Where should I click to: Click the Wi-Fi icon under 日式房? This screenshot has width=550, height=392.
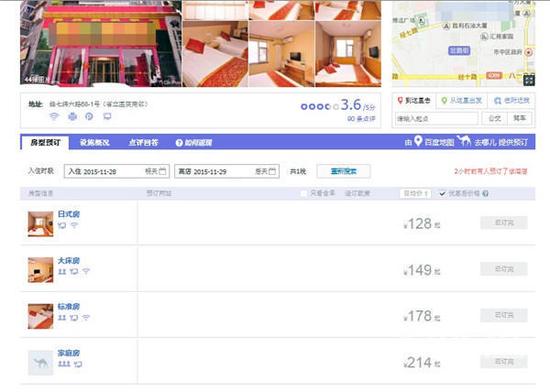pyautogui.click(x=74, y=225)
